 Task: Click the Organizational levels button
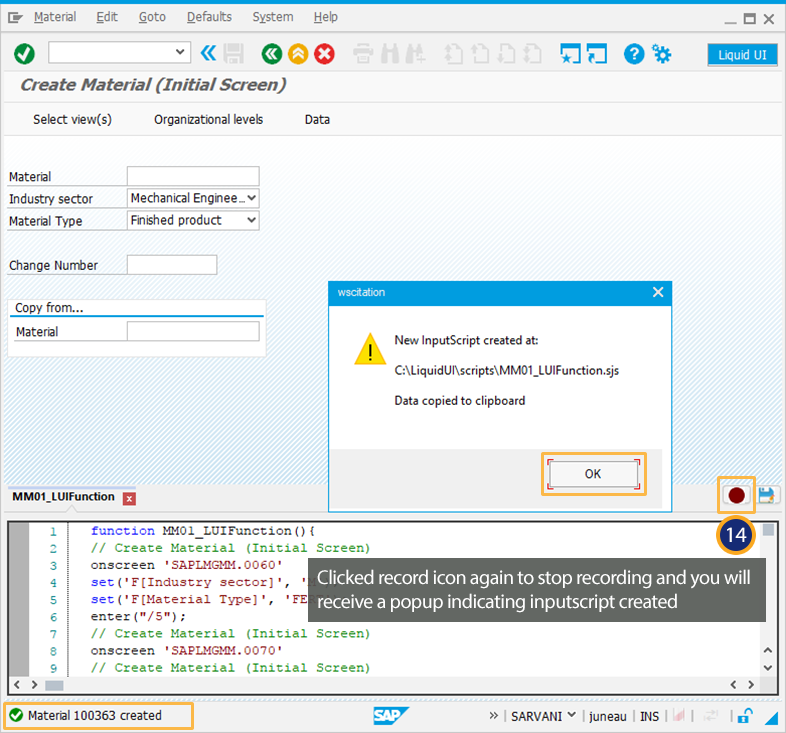tap(208, 119)
